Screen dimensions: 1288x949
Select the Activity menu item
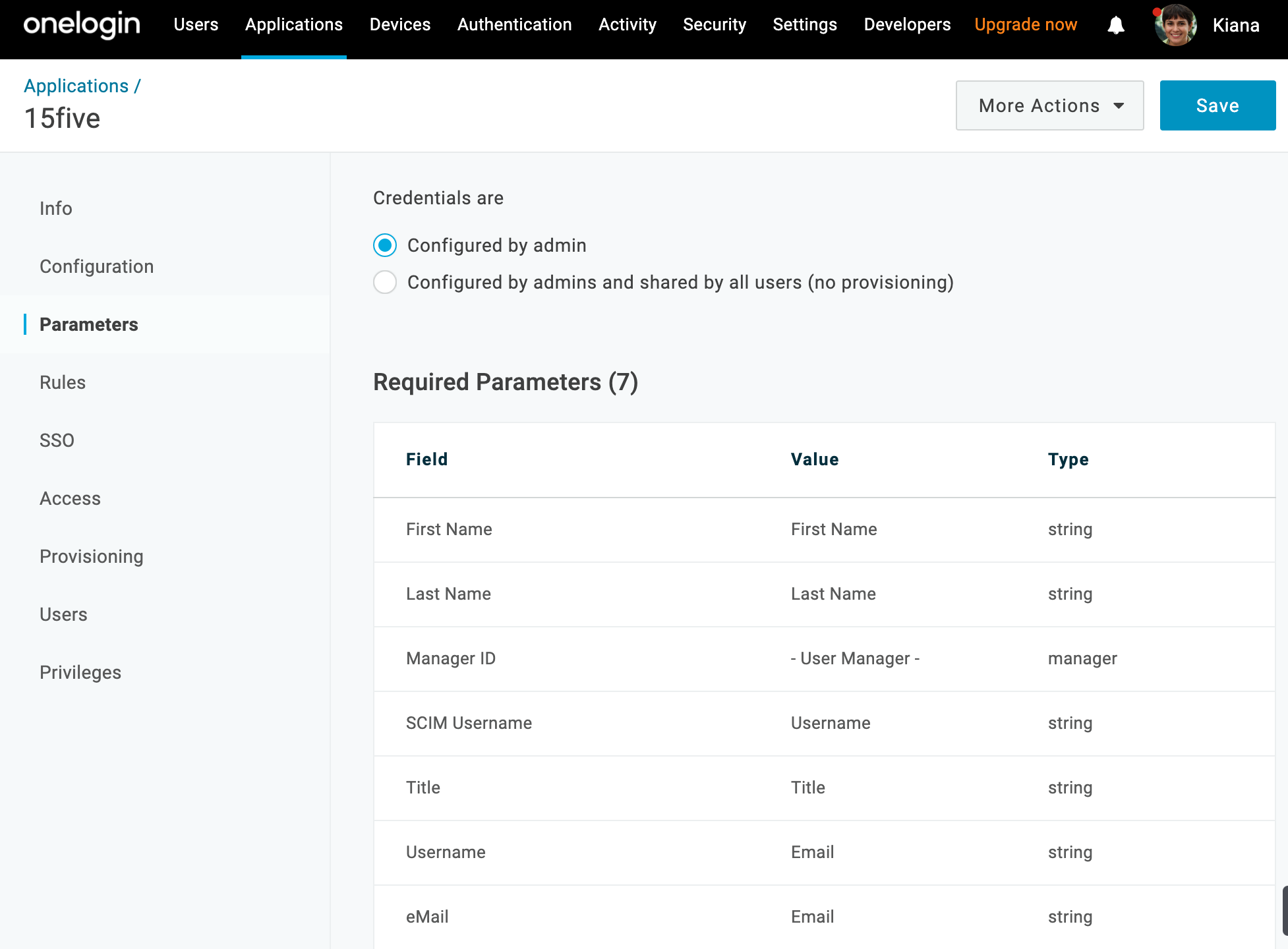(627, 24)
